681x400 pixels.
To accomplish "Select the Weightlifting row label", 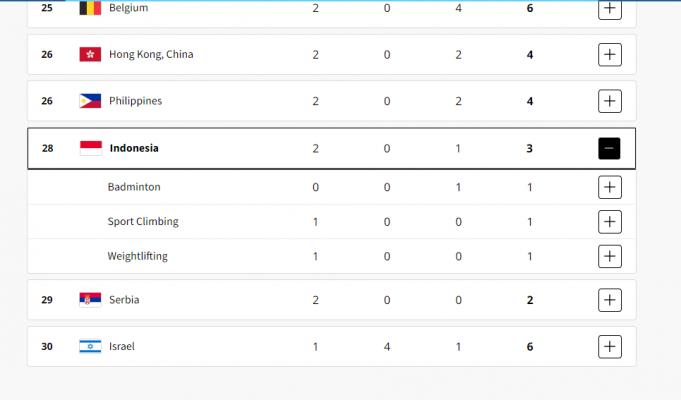I will pyautogui.click(x=137, y=256).
